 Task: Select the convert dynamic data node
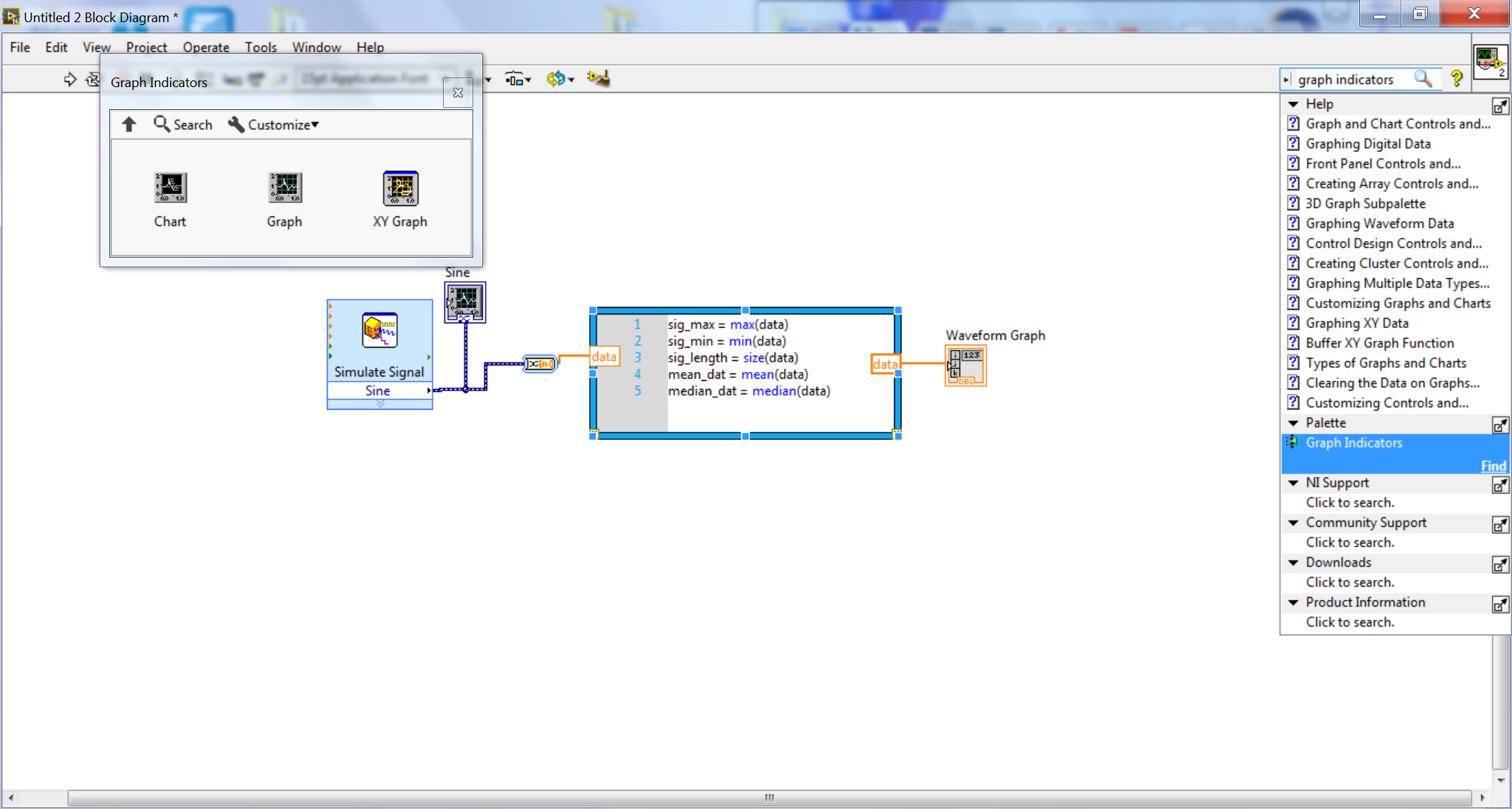[540, 364]
